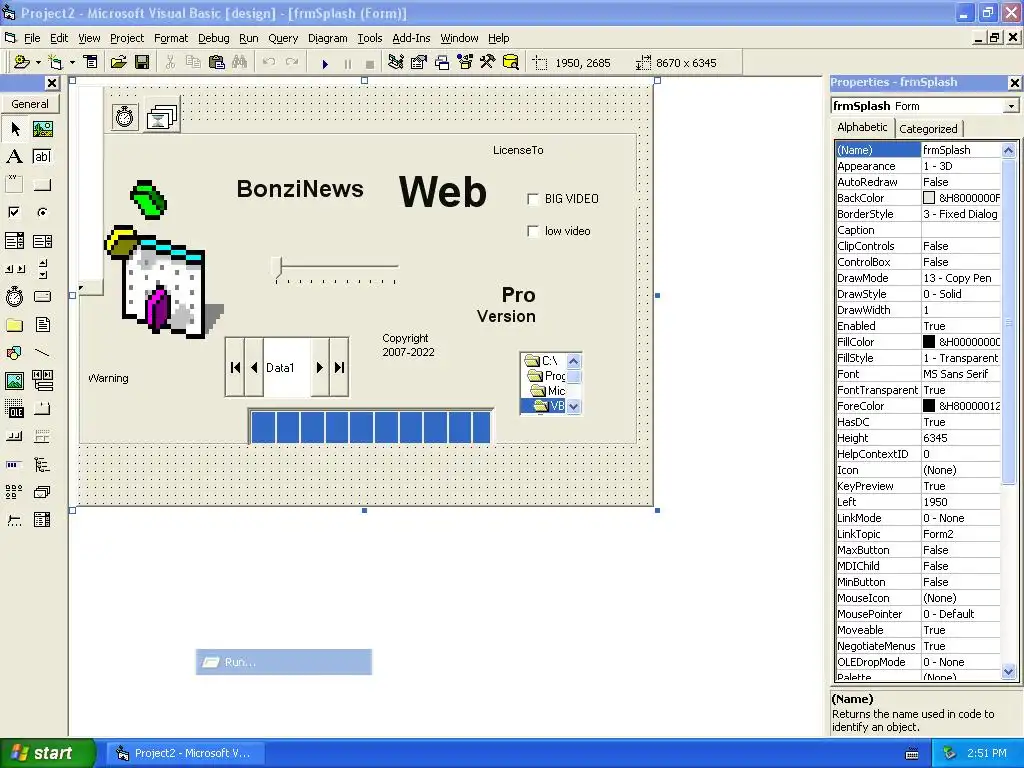Select the CommandButton tool

(x=42, y=185)
